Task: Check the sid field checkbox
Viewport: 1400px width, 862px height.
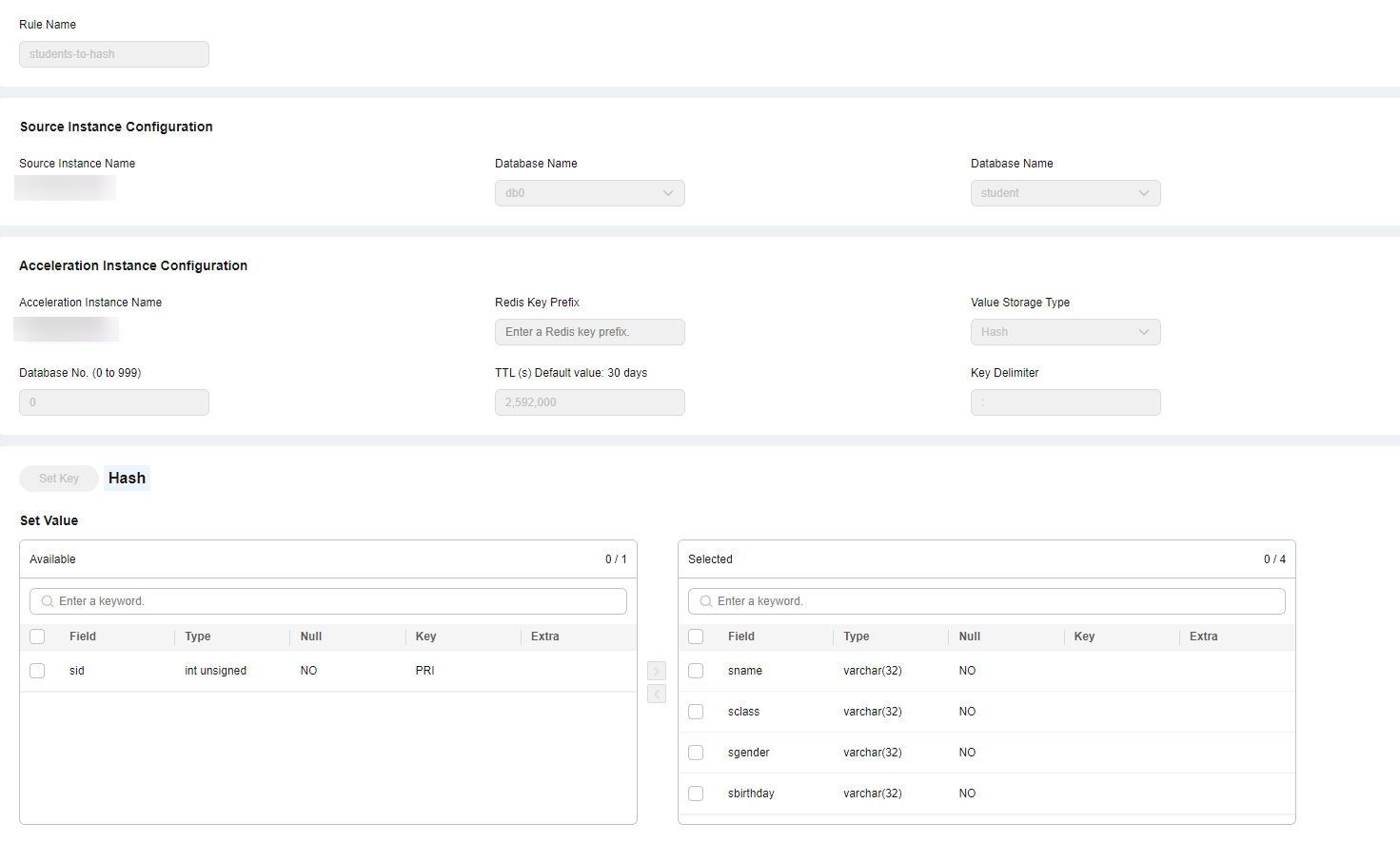Action: [x=37, y=671]
